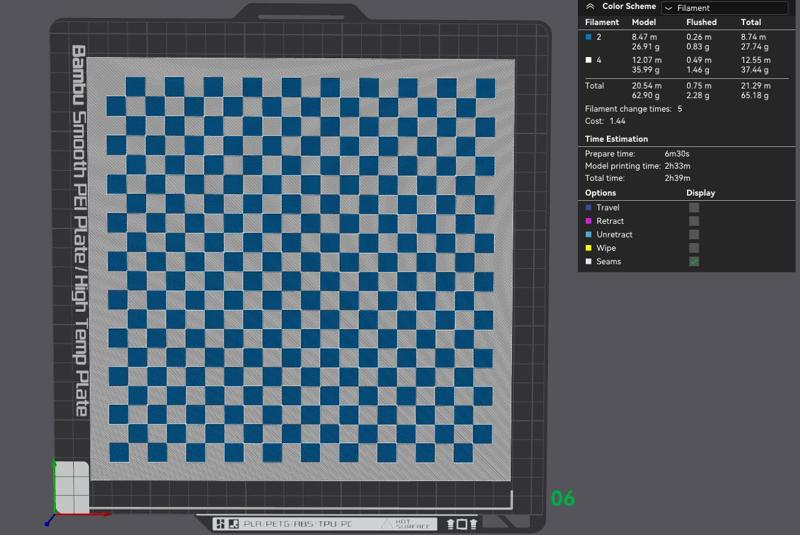Toggle the Retract display checkbox

point(694,221)
